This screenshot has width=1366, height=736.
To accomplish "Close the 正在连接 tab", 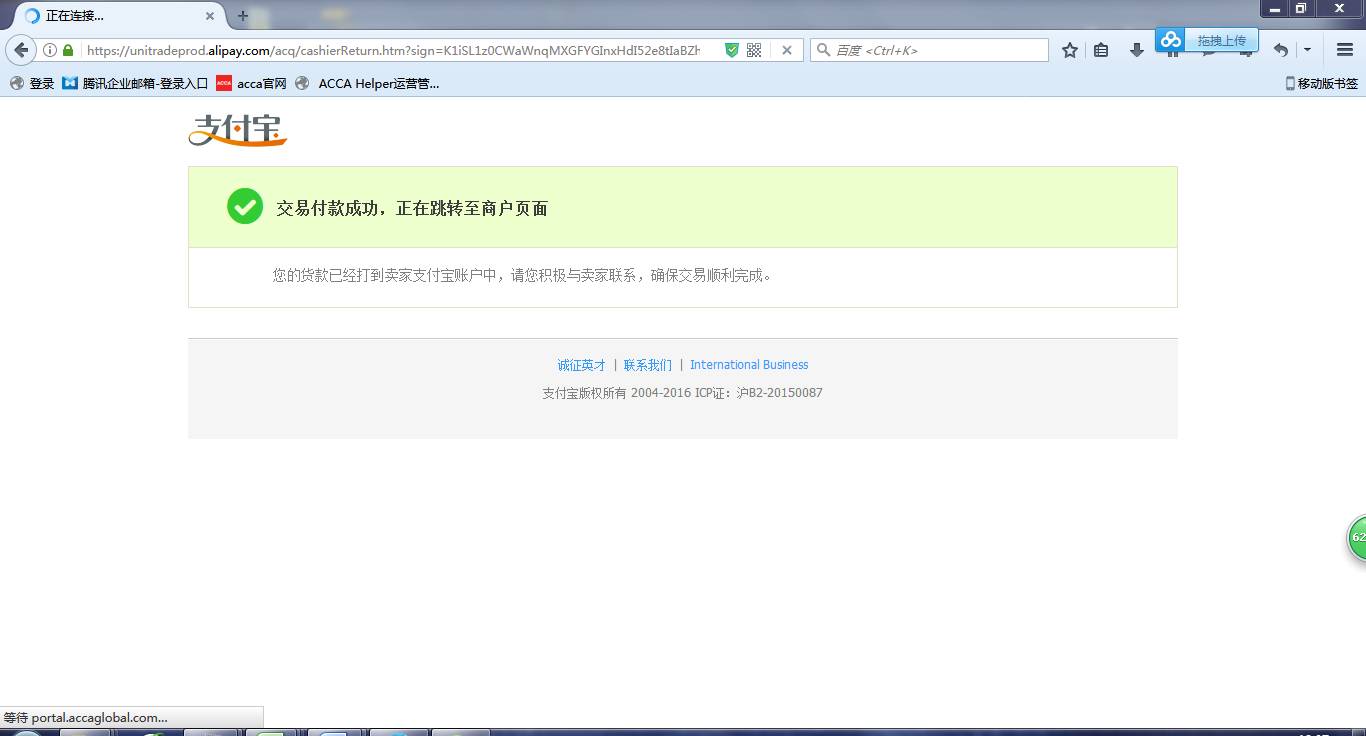I will 210,16.
